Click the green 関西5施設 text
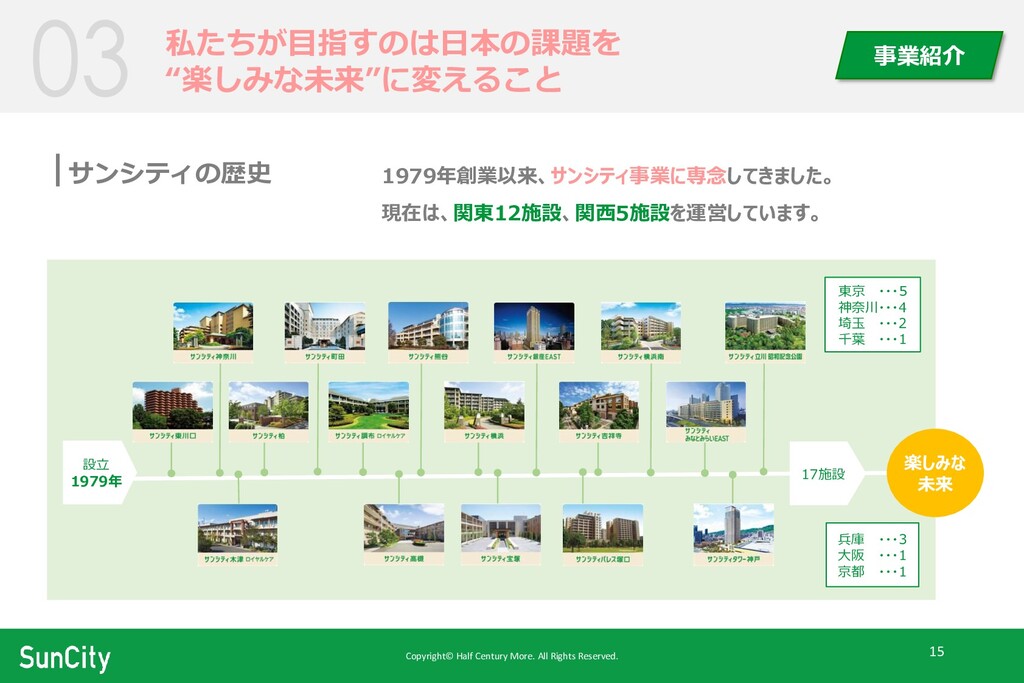 click(x=622, y=213)
